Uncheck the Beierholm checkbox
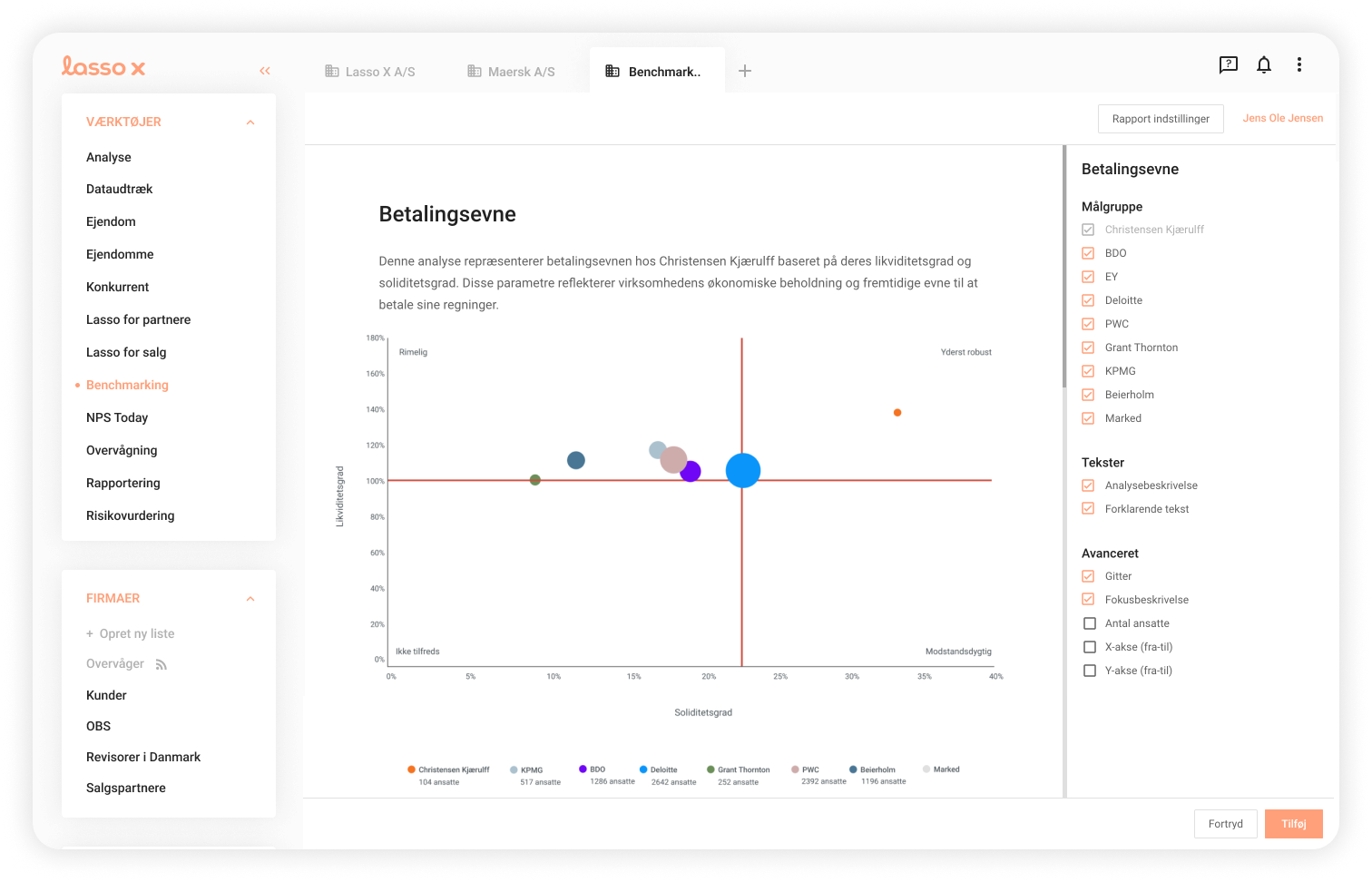Image resolution: width=1372 pixels, height=882 pixels. [x=1088, y=395]
